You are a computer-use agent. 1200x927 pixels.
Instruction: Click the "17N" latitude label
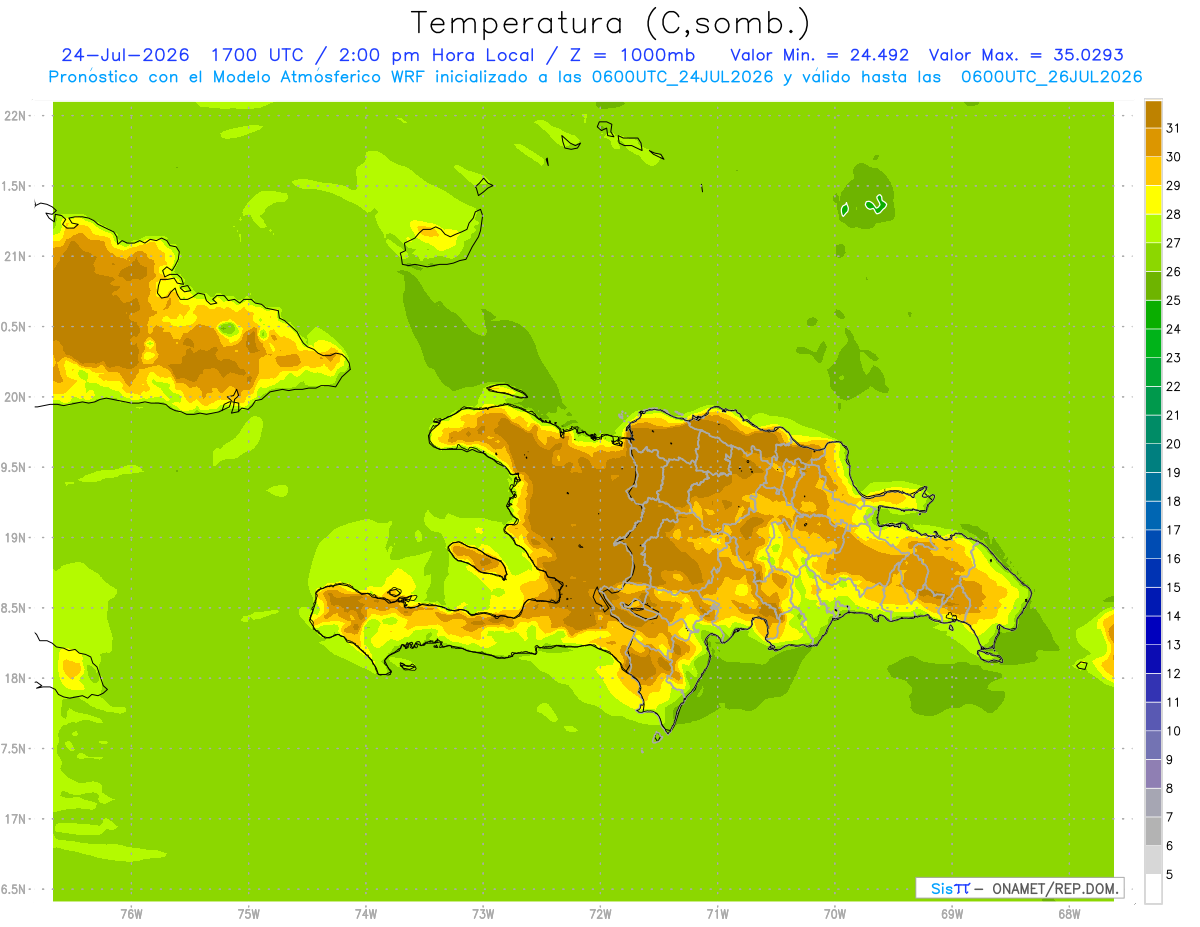coord(15,819)
